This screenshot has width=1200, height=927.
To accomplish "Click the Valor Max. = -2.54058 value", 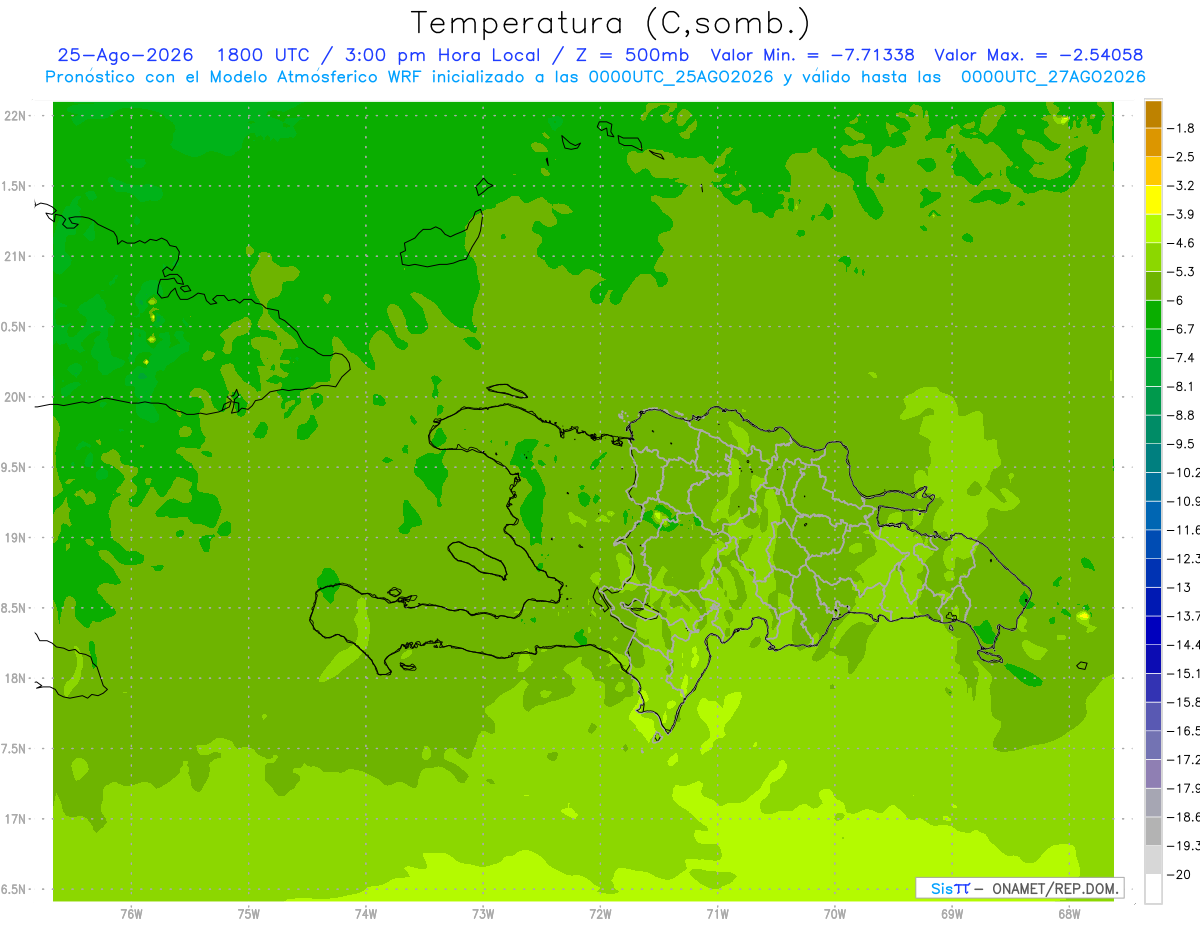I will pos(1039,55).
